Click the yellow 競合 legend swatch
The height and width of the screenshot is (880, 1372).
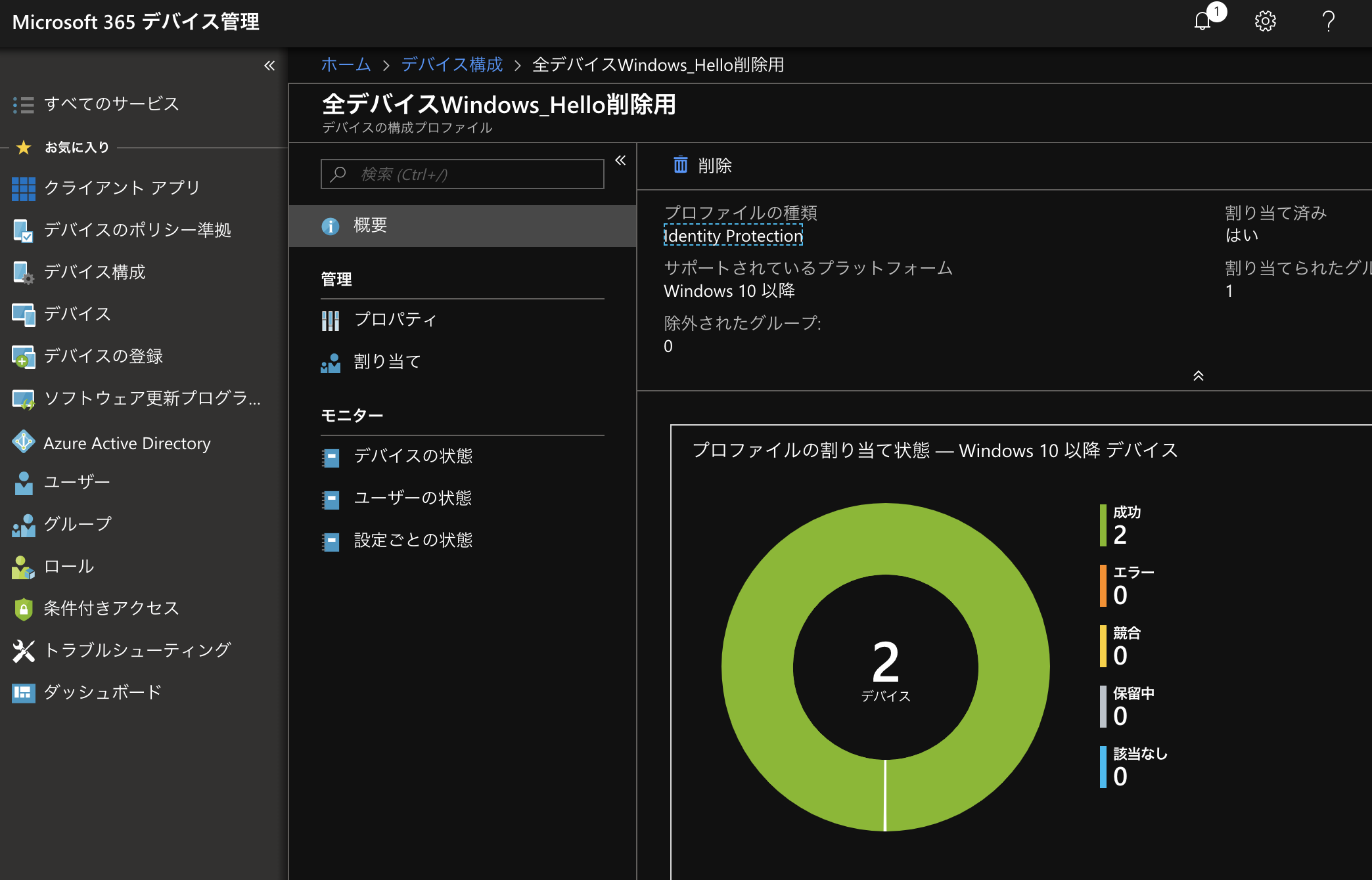(x=1103, y=646)
